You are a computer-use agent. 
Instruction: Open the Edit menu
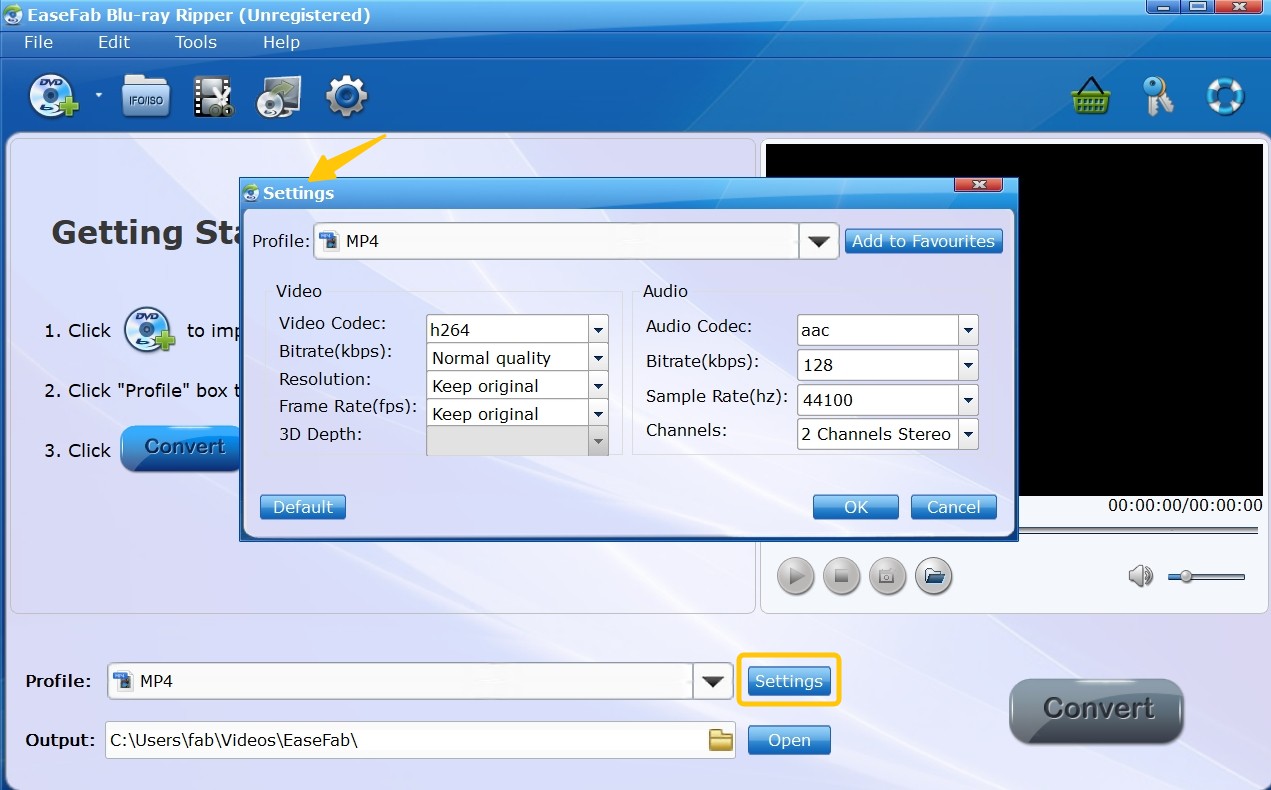(114, 42)
